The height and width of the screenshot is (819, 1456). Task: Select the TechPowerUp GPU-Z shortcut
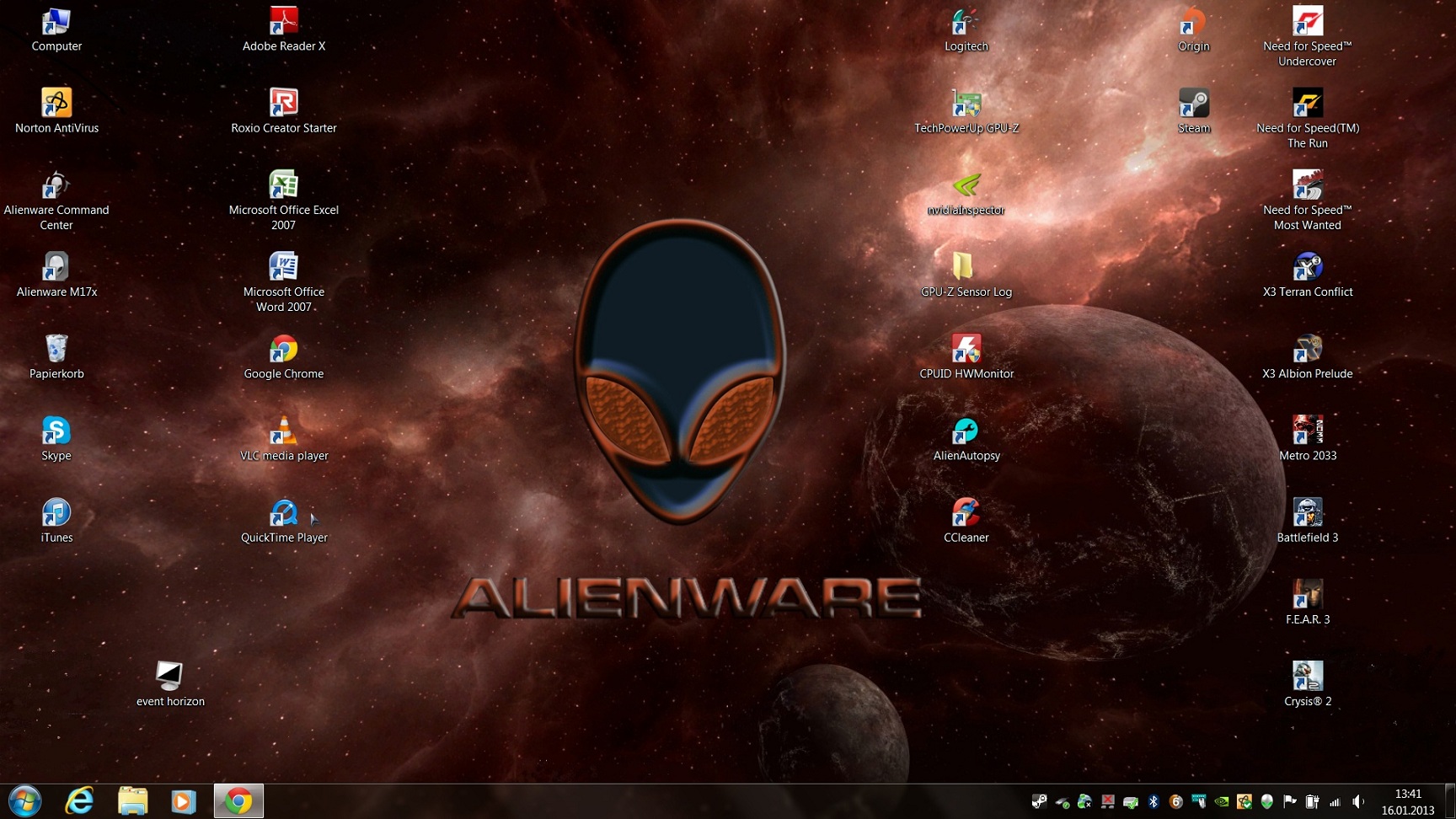click(x=966, y=110)
